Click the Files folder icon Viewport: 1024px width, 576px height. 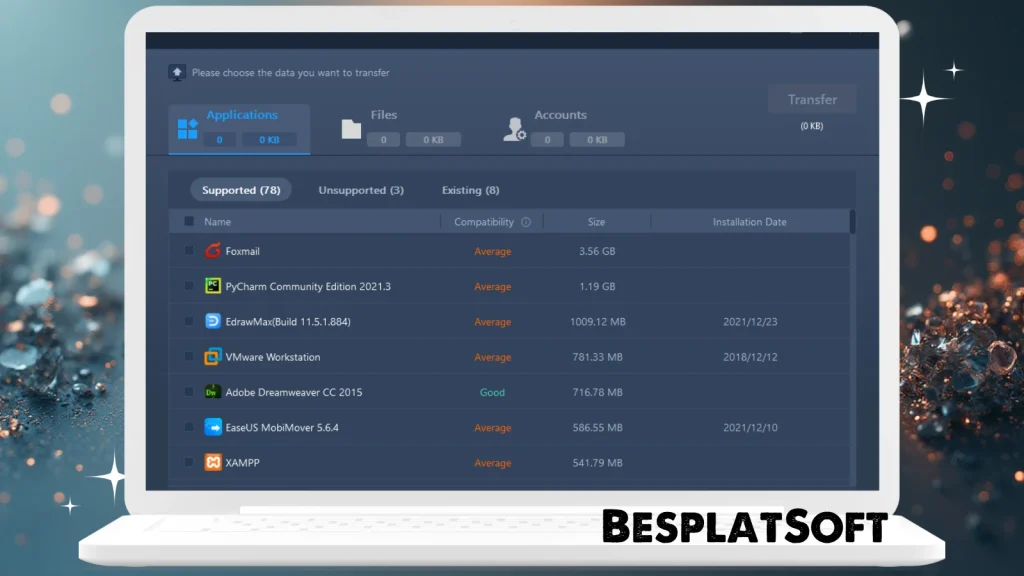(x=350, y=126)
